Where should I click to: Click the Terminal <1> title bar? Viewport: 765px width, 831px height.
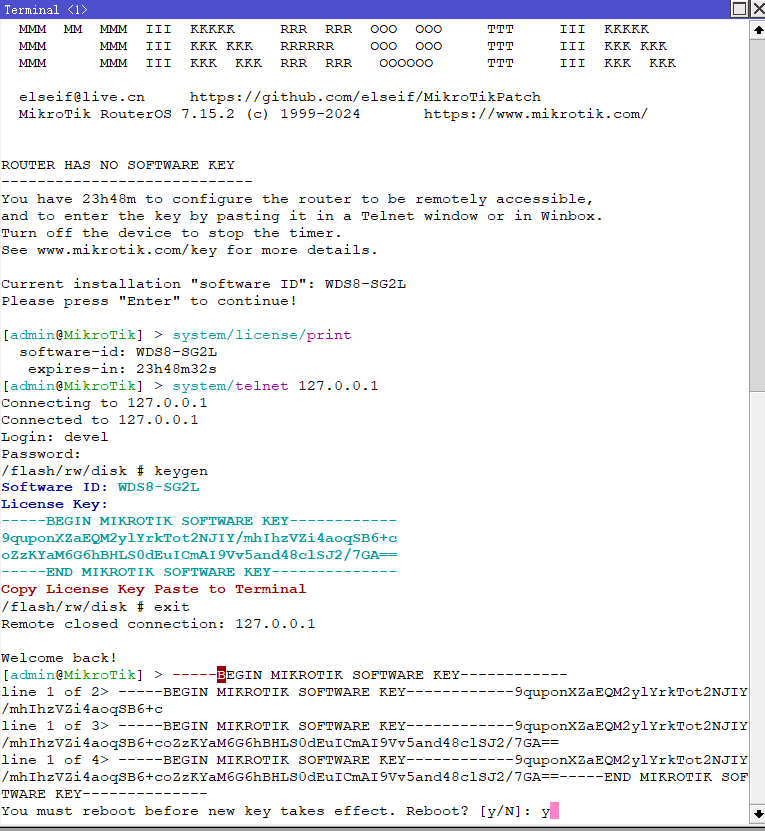coord(300,9)
